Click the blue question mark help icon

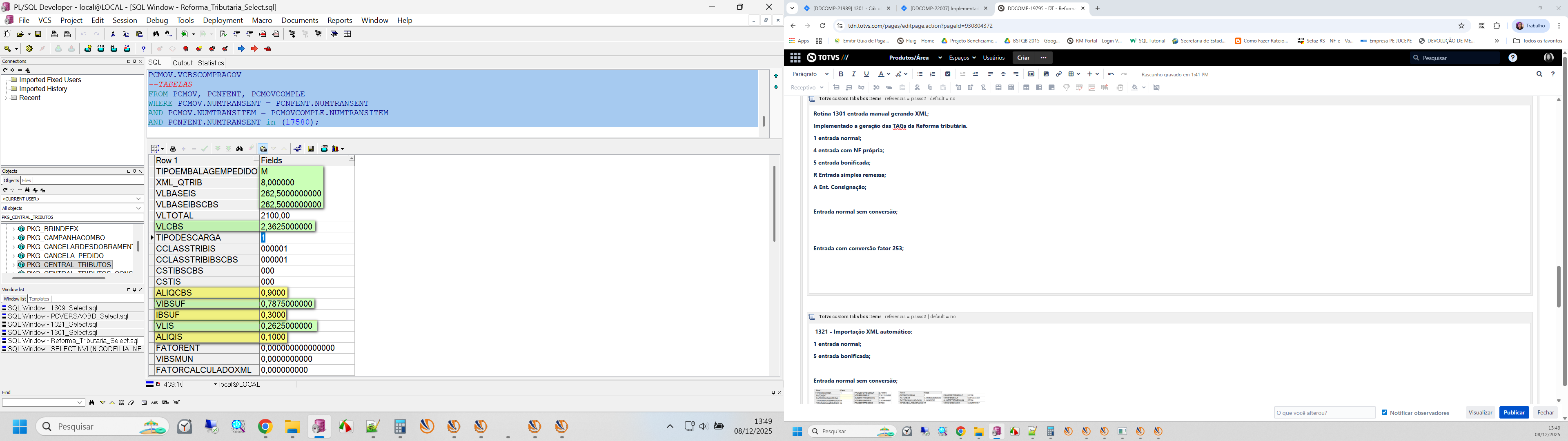tap(144, 49)
